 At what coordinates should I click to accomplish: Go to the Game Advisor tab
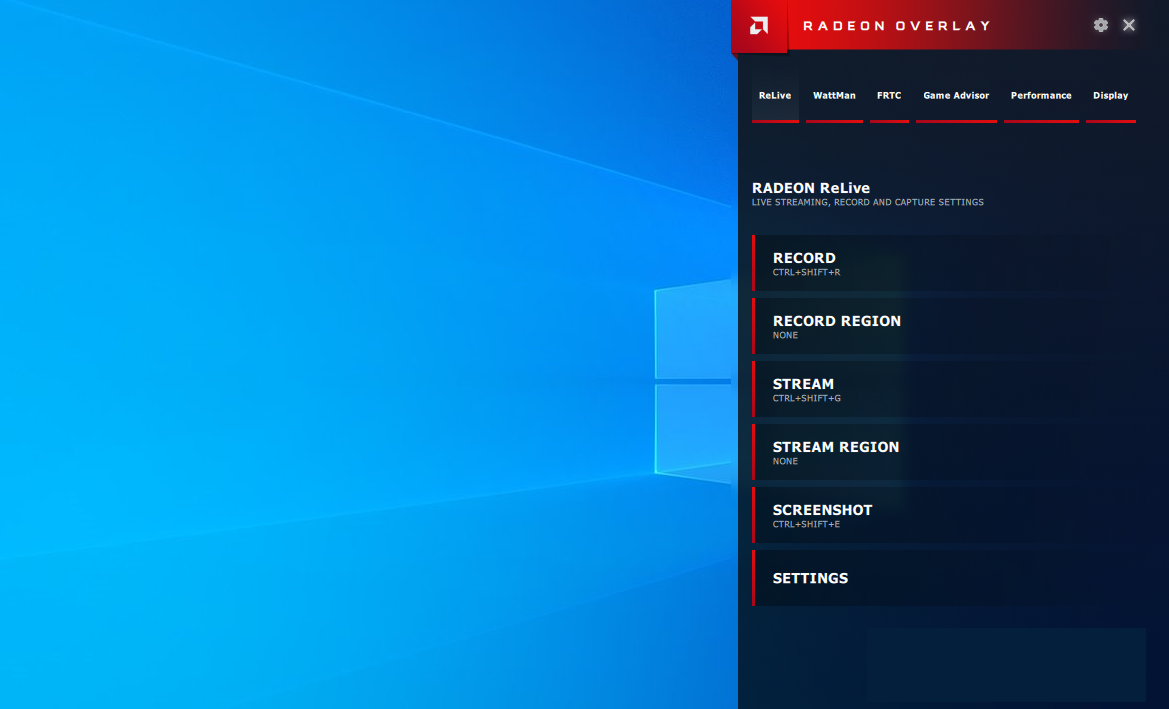[x=956, y=96]
